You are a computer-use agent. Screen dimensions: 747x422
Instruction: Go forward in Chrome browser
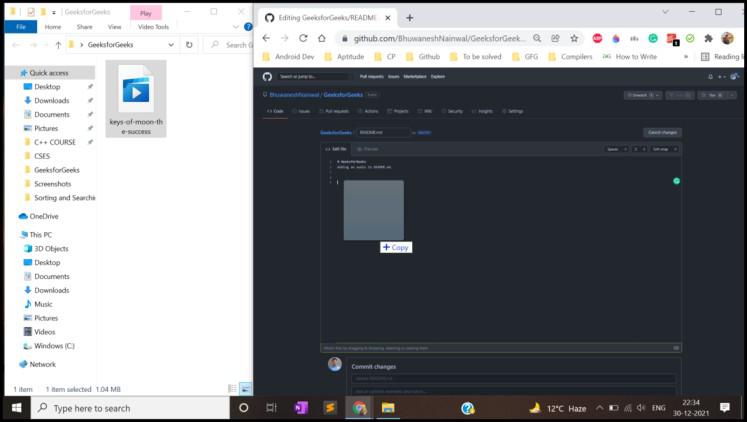[284, 38]
